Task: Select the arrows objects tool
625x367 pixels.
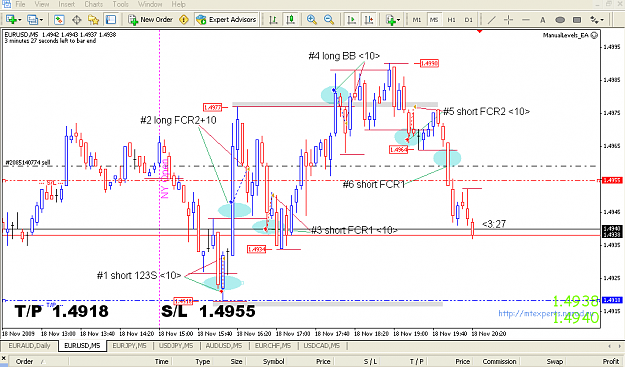Action: coord(594,19)
